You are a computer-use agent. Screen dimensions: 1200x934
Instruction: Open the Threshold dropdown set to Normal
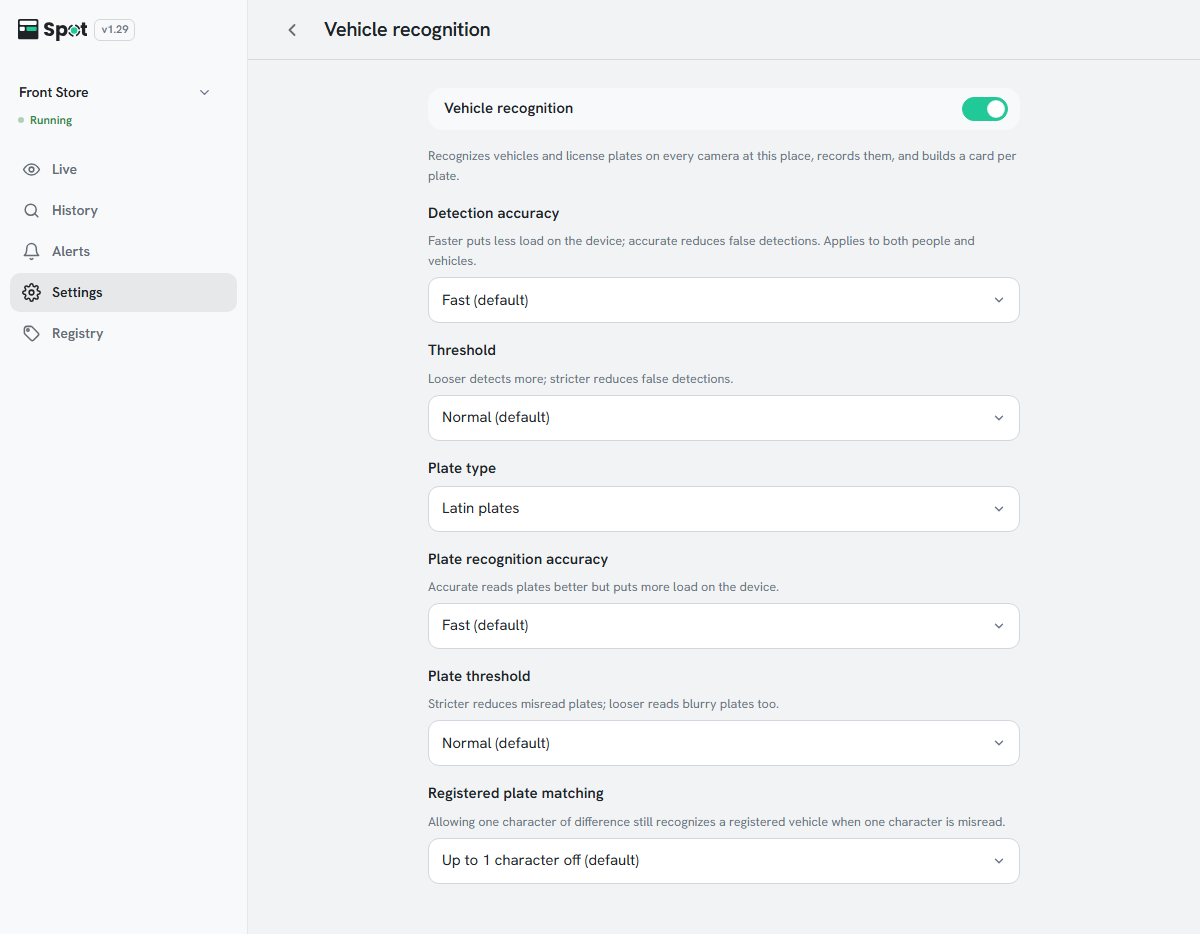724,418
